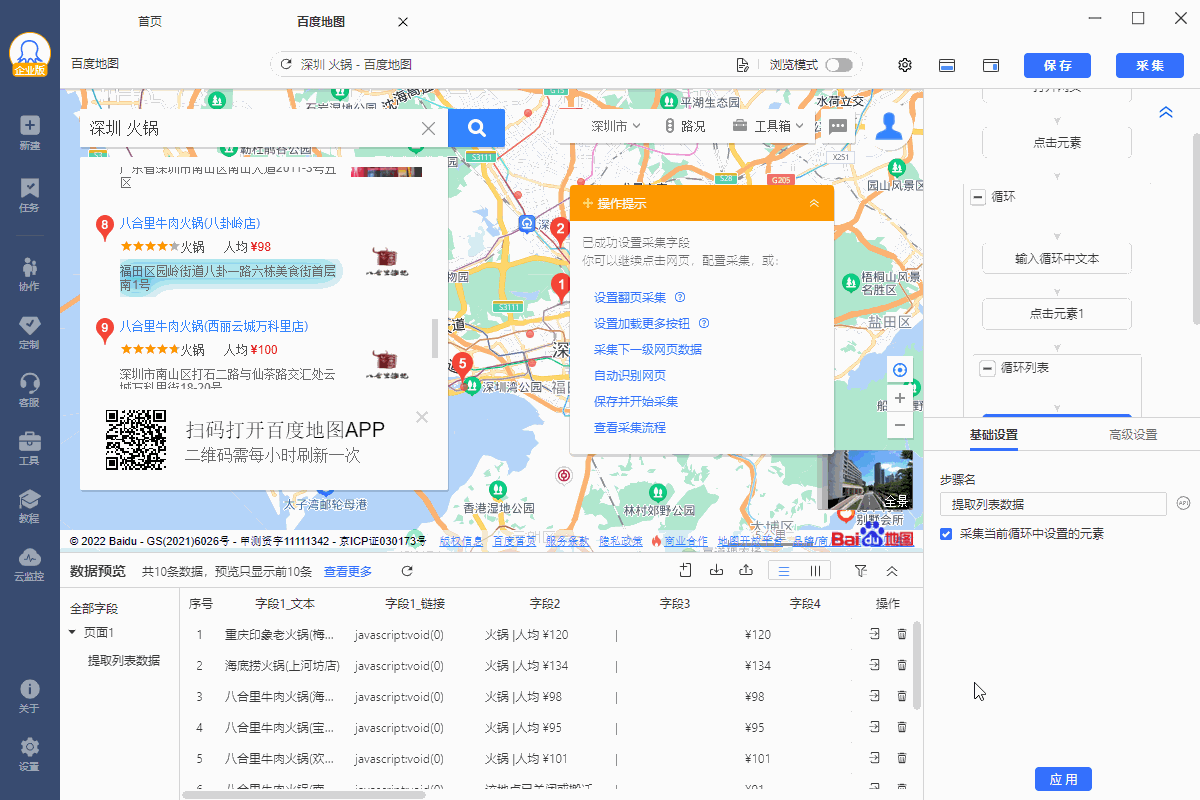
Task: Collapse the workflow with double chevron
Action: (1165, 113)
